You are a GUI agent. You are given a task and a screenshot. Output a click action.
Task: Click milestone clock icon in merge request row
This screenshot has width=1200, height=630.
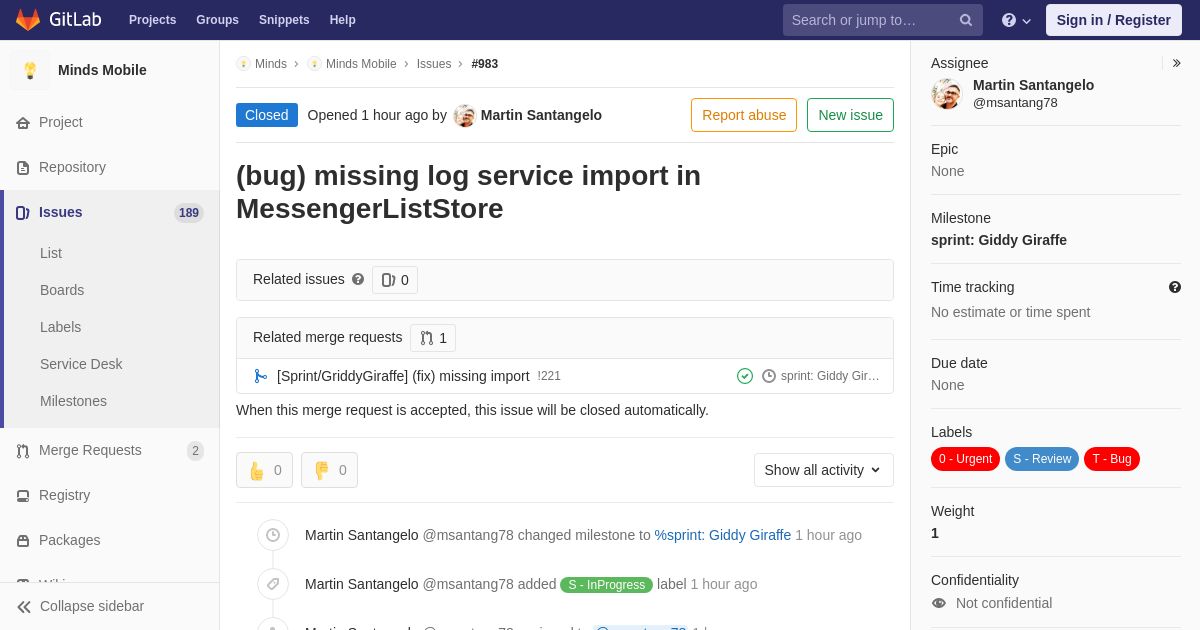(769, 376)
